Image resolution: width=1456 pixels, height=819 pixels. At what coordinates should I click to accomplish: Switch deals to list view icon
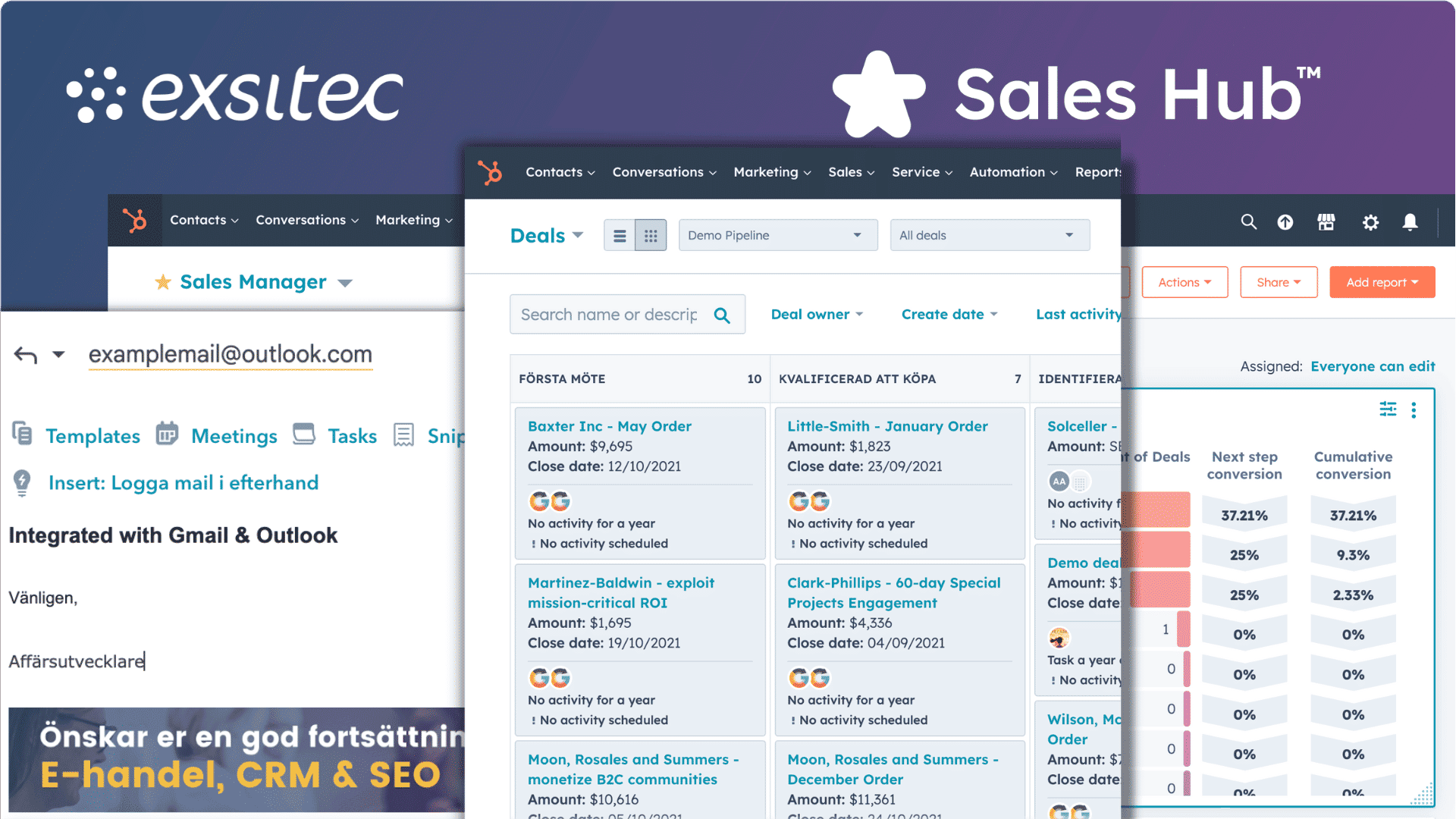(620, 236)
